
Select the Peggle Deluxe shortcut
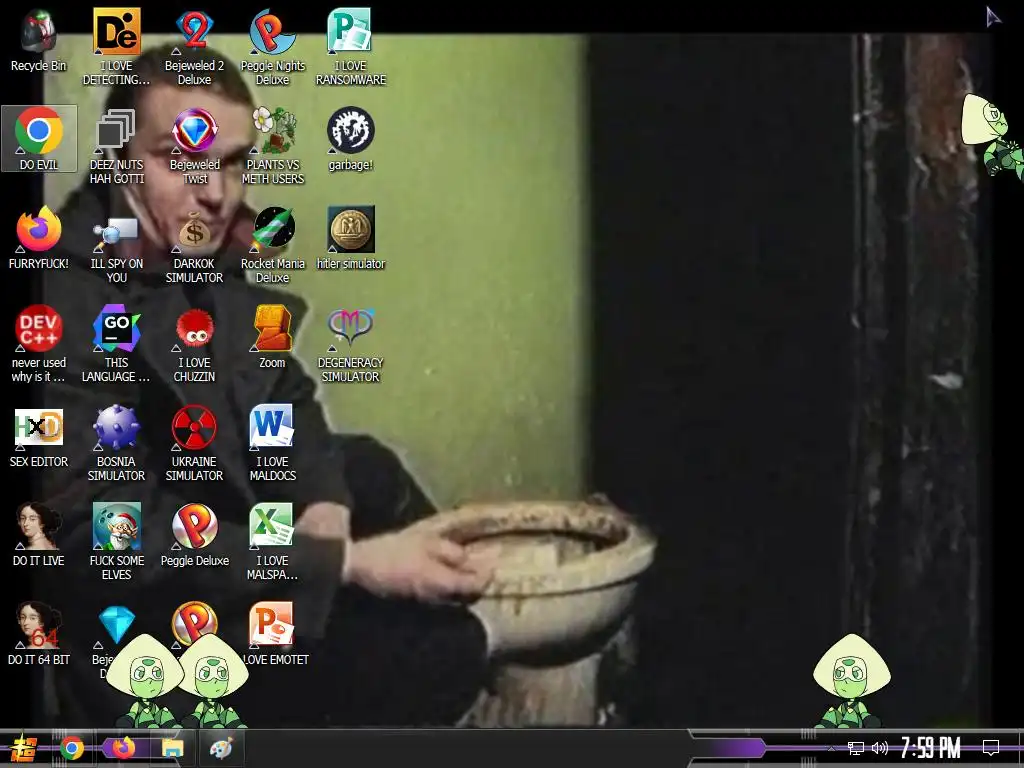(195, 535)
